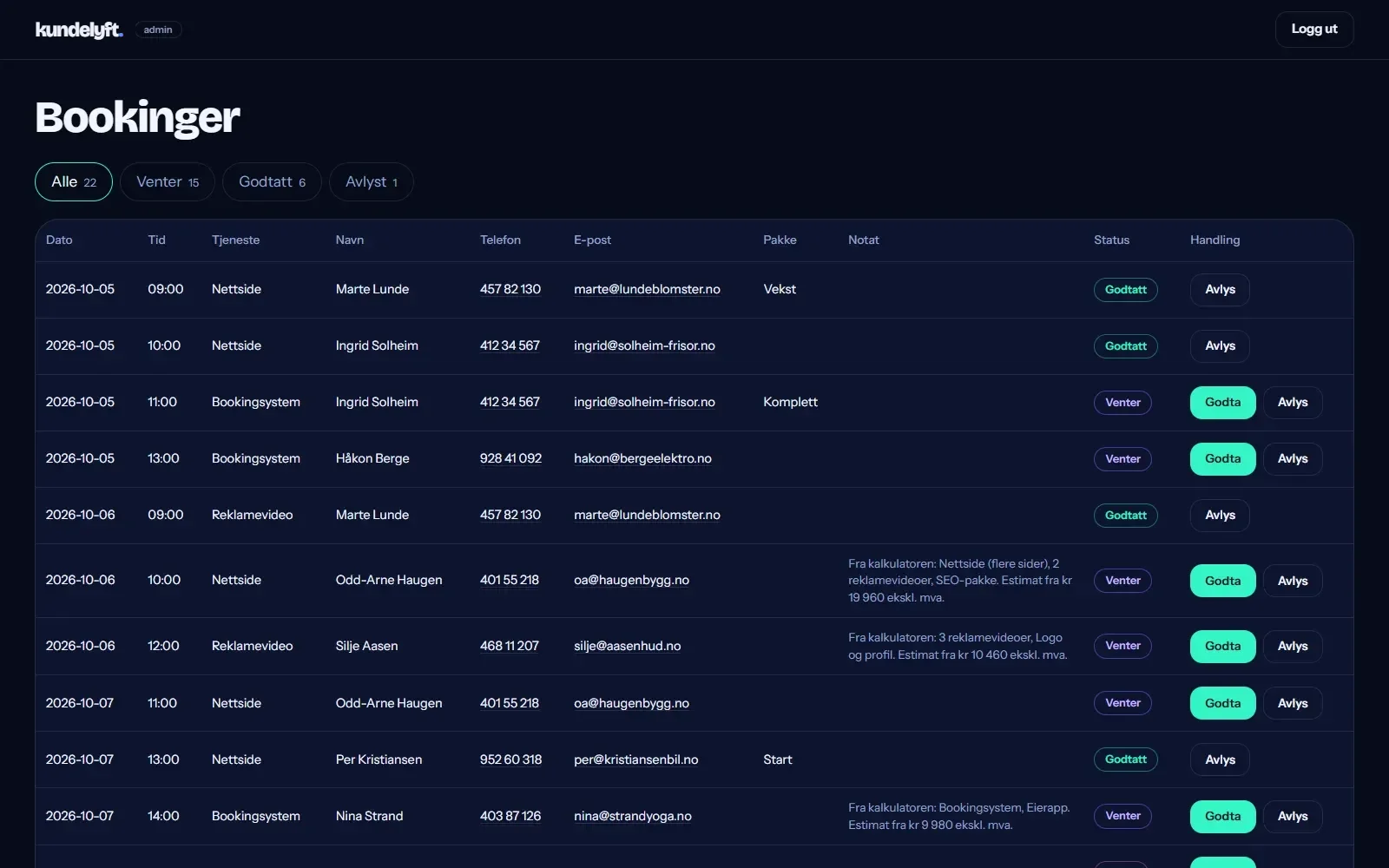Screen dimensions: 1389x868
Task: Cancel Odd-Arne Haugen's 2026-10-07 booking
Action: click(1293, 703)
